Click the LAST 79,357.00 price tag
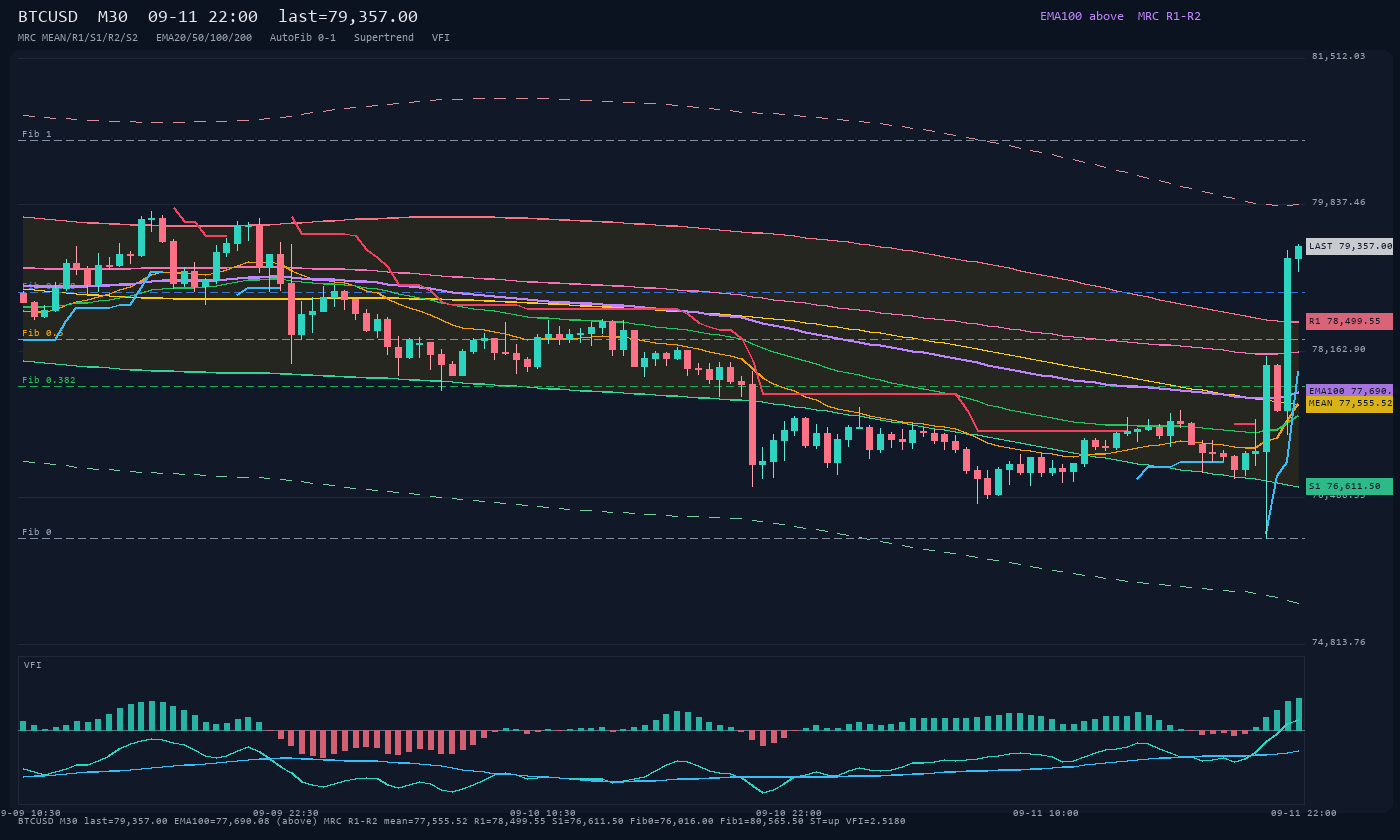1400x840 pixels. click(x=1350, y=246)
